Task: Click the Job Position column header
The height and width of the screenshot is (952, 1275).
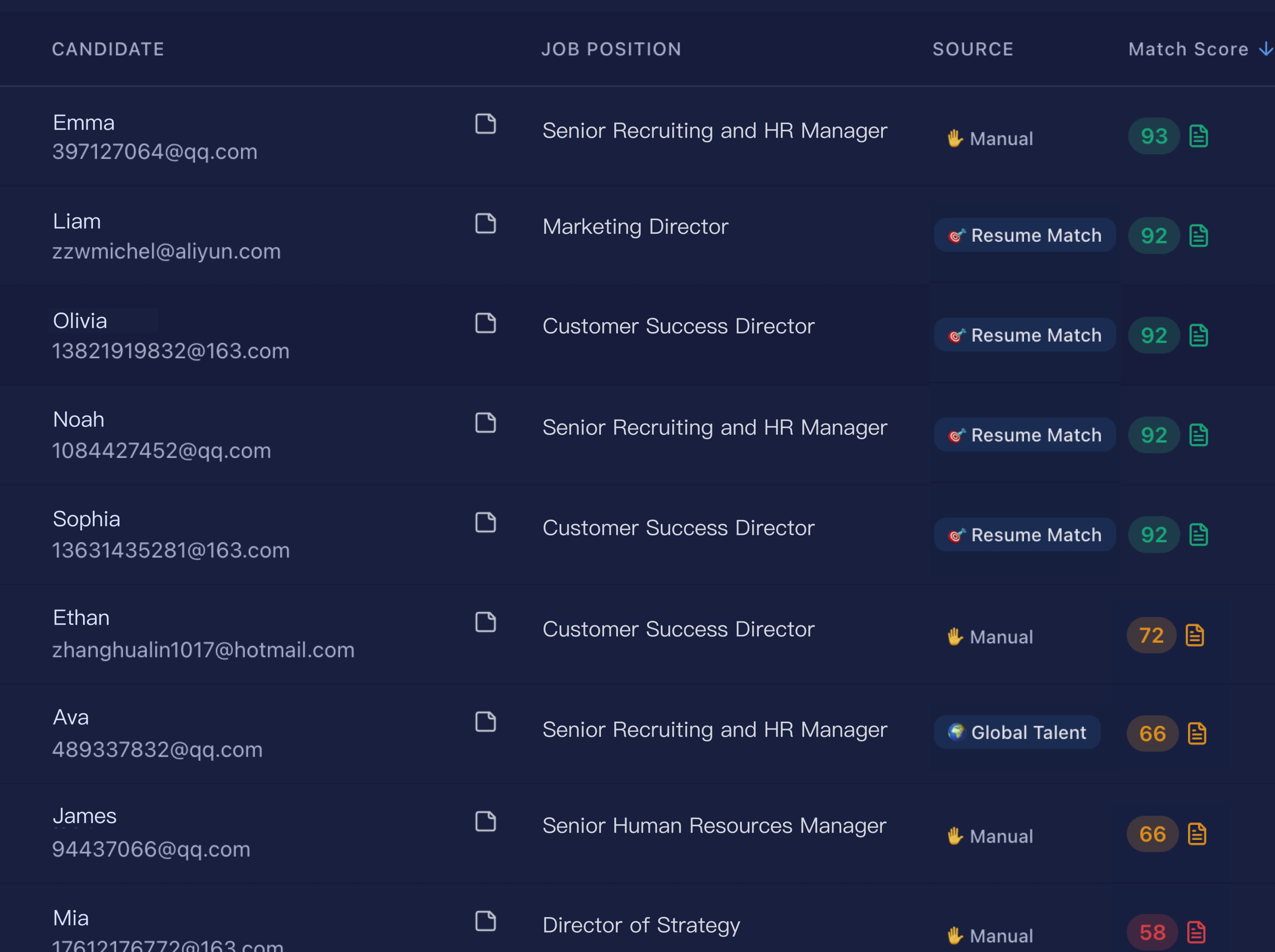Action: tap(611, 49)
